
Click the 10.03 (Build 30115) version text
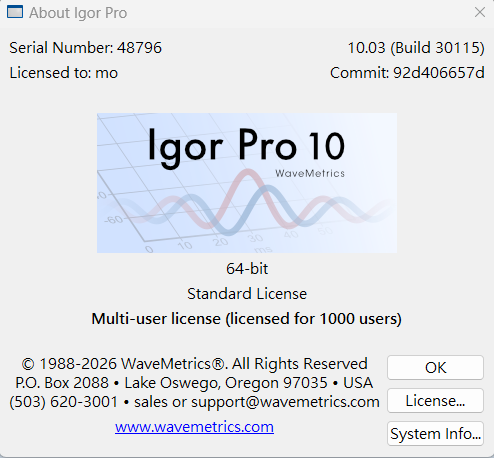tap(416, 48)
